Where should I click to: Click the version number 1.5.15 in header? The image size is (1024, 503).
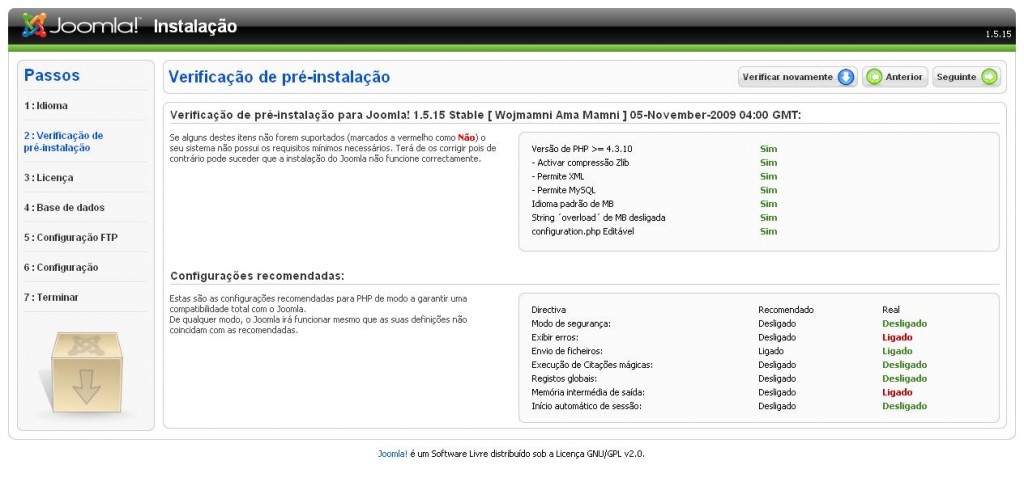998,34
